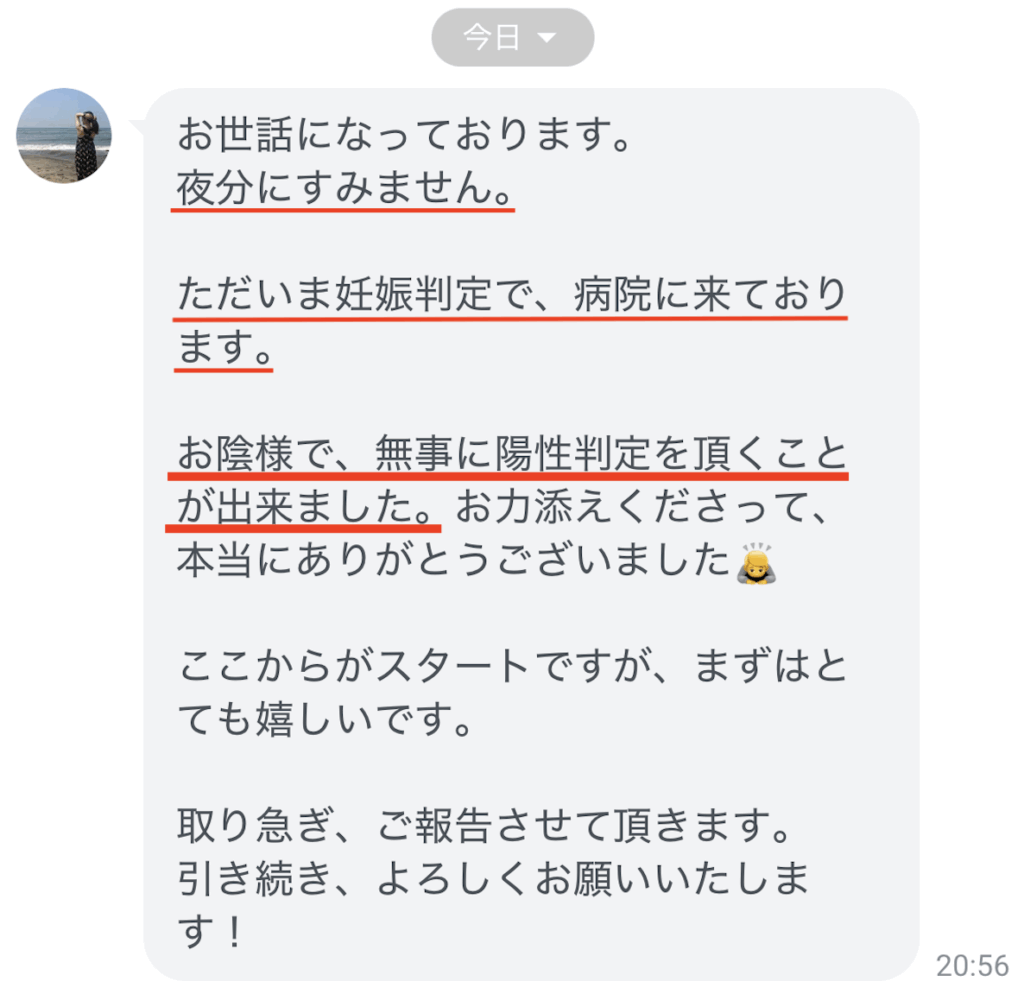Click the line 引き続き、よろしくお願いいたしま
Screen dimensions: 1024x1007
coord(494,878)
